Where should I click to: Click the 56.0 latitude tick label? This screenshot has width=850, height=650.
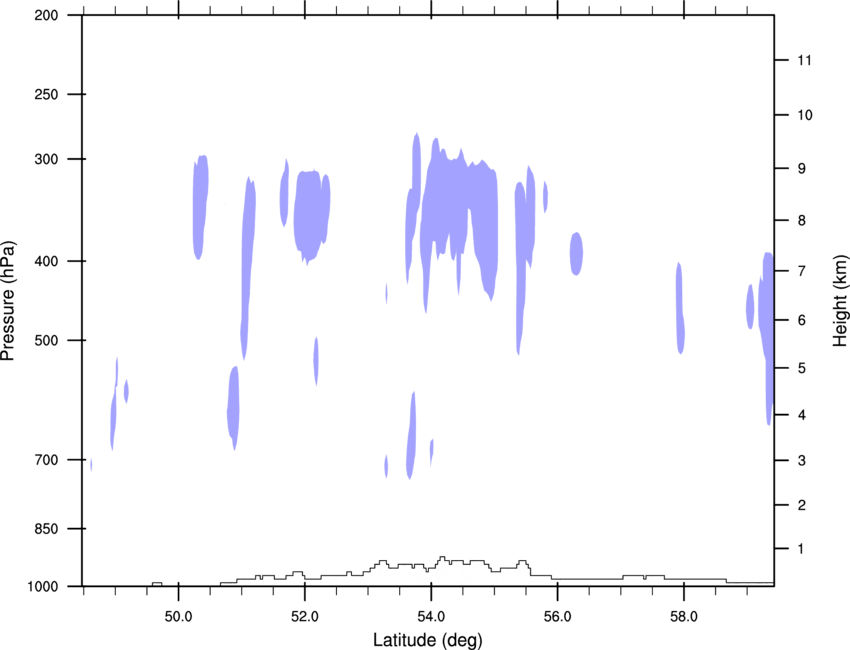point(558,617)
